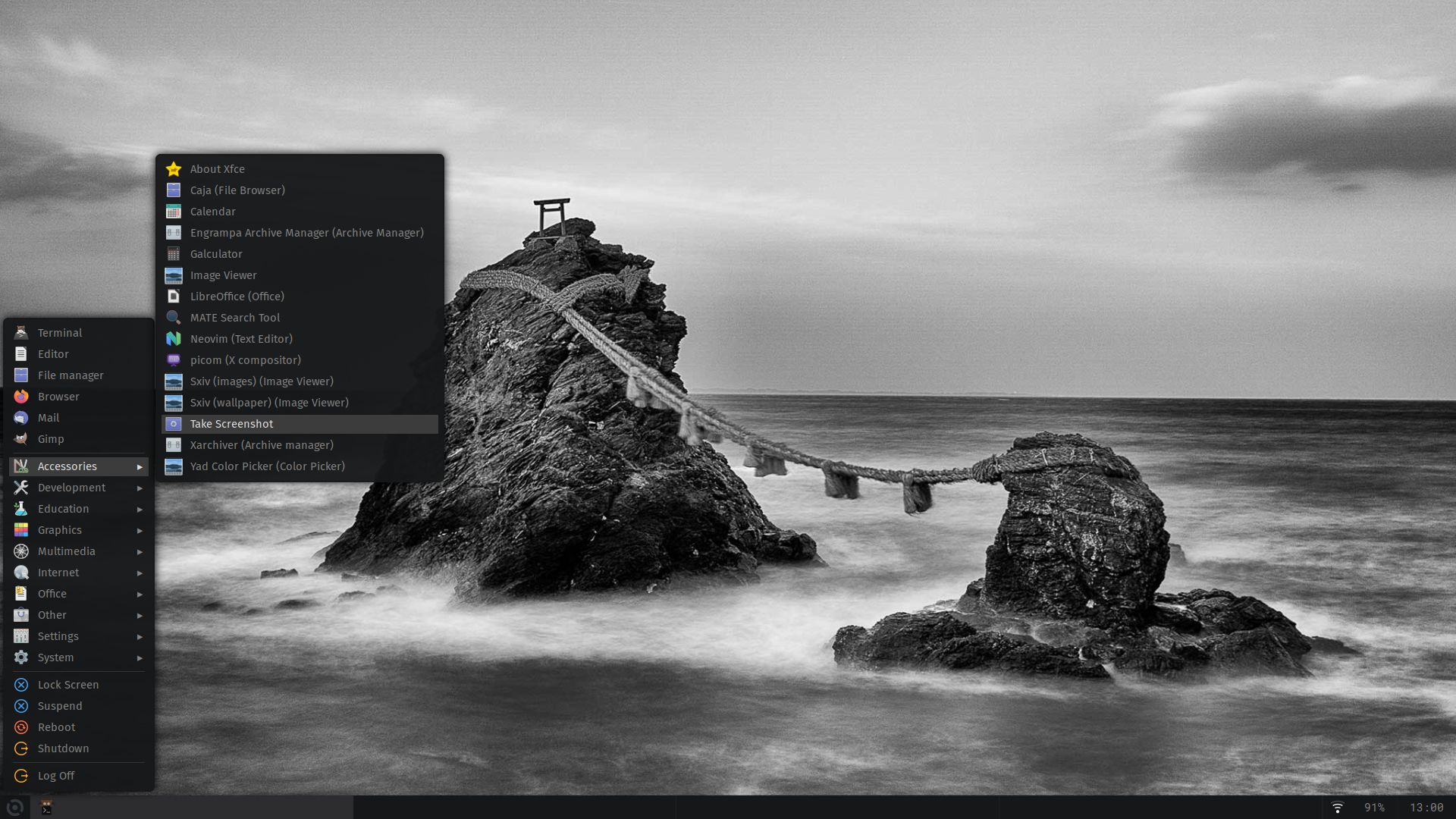Viewport: 1456px width, 819px height.
Task: Expand the Settings submenu arrow
Action: pos(140,636)
